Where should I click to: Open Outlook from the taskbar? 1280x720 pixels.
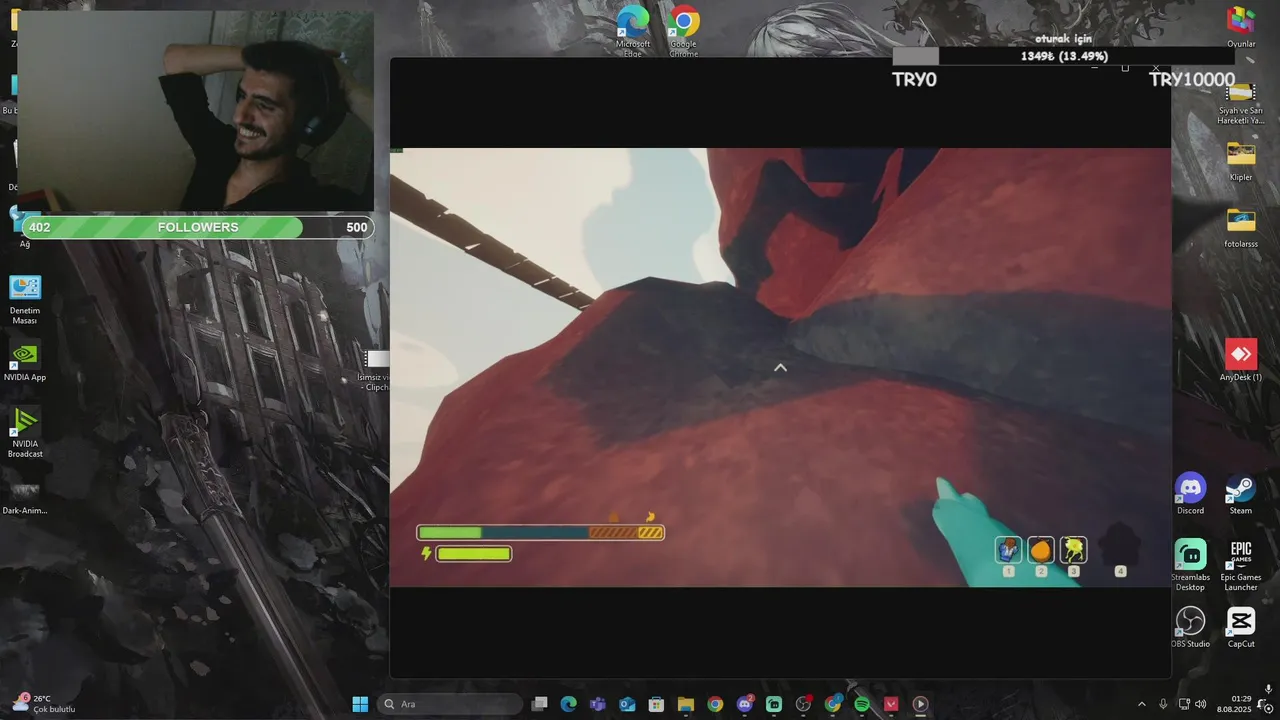[627, 704]
